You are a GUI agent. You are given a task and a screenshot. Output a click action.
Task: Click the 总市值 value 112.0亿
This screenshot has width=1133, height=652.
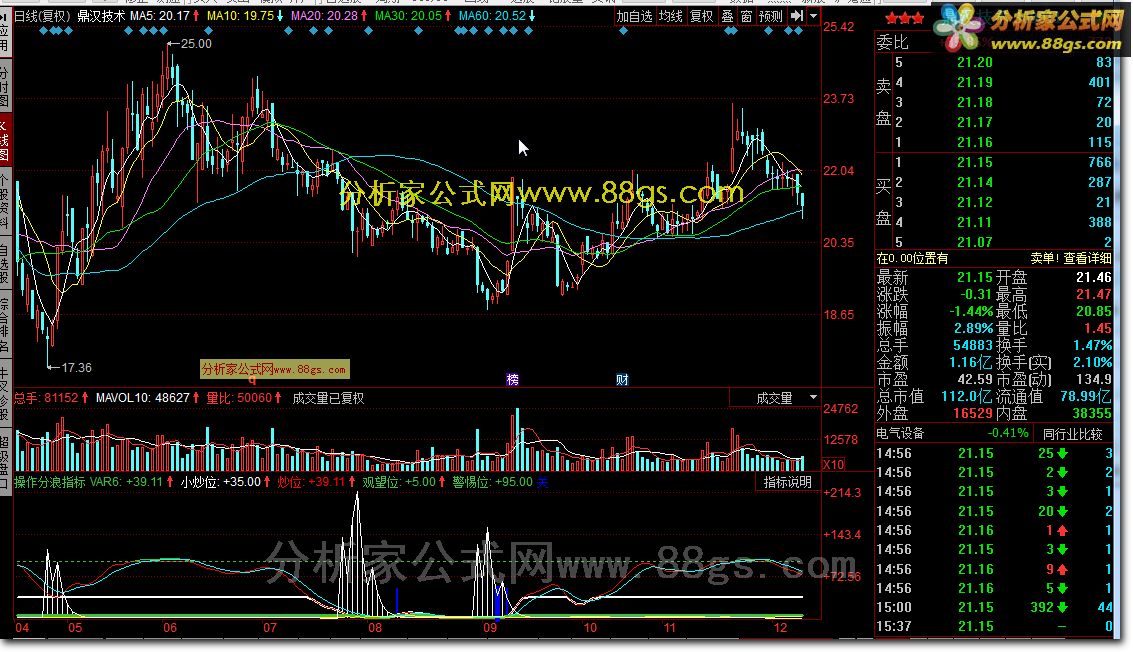[968, 396]
